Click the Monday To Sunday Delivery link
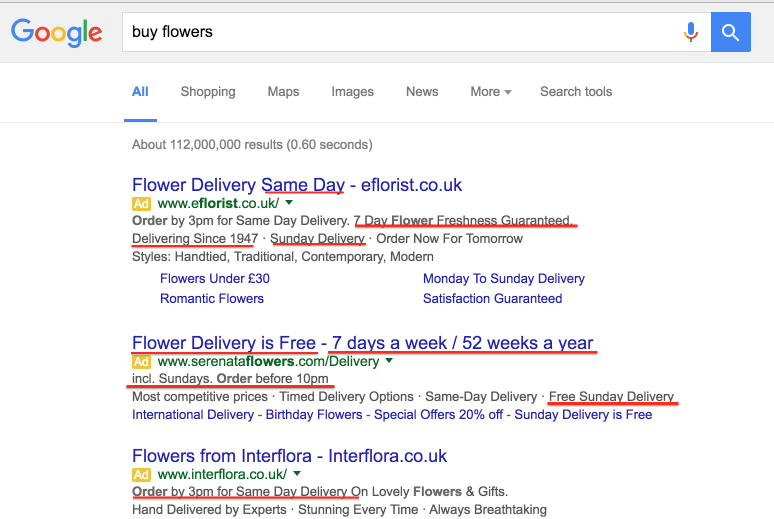The height and width of the screenshot is (519, 774). 504,279
